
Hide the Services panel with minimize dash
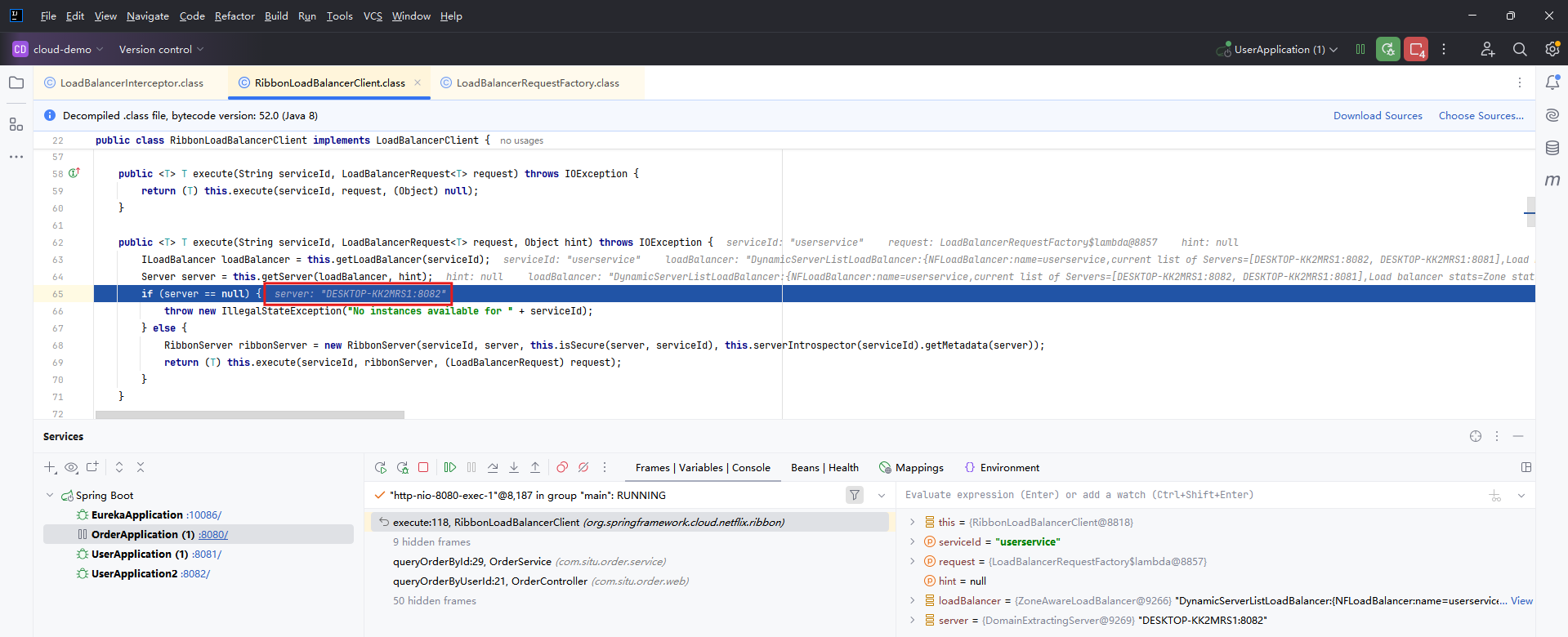pos(1518,436)
